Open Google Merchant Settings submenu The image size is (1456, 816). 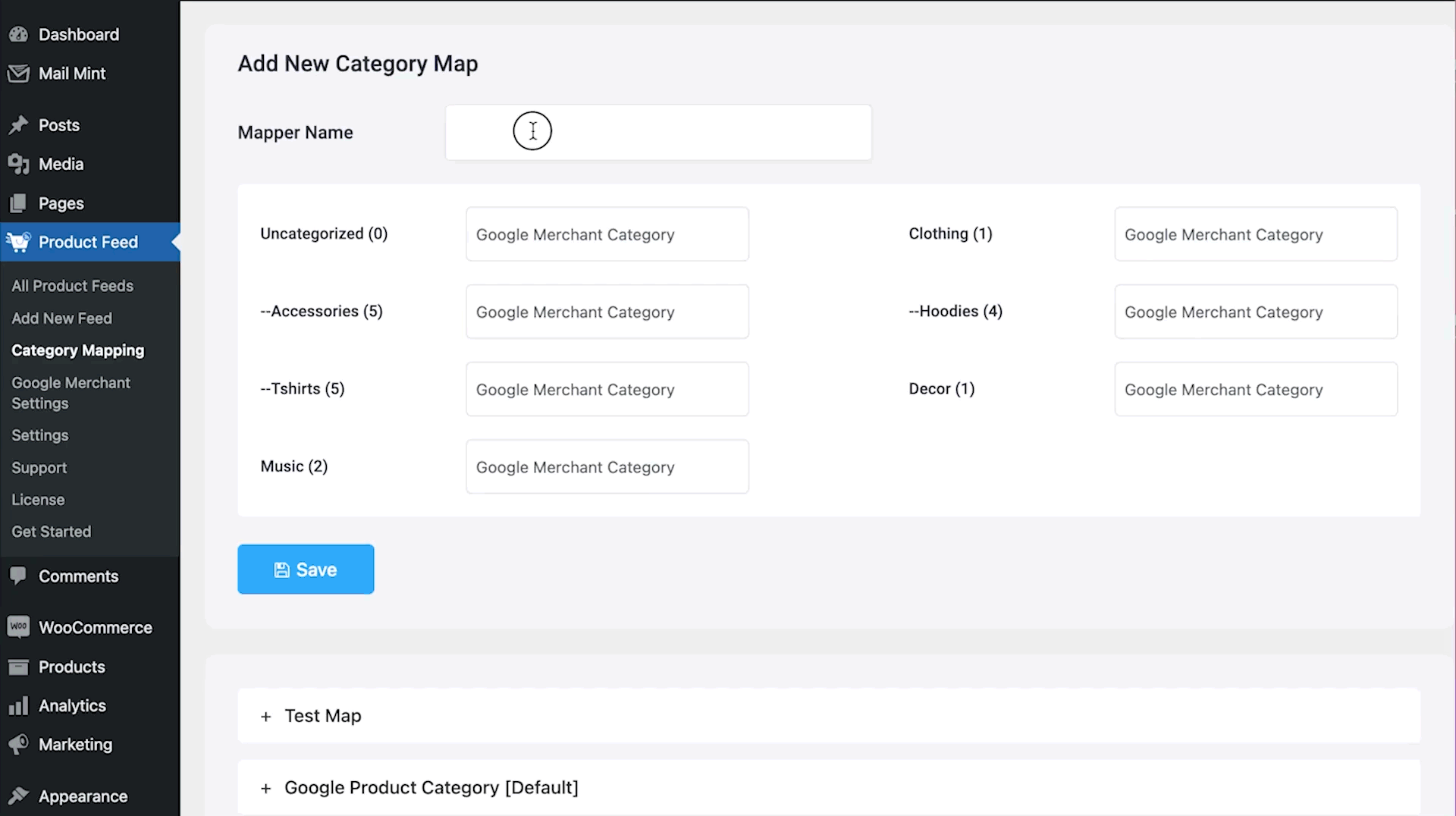71,393
